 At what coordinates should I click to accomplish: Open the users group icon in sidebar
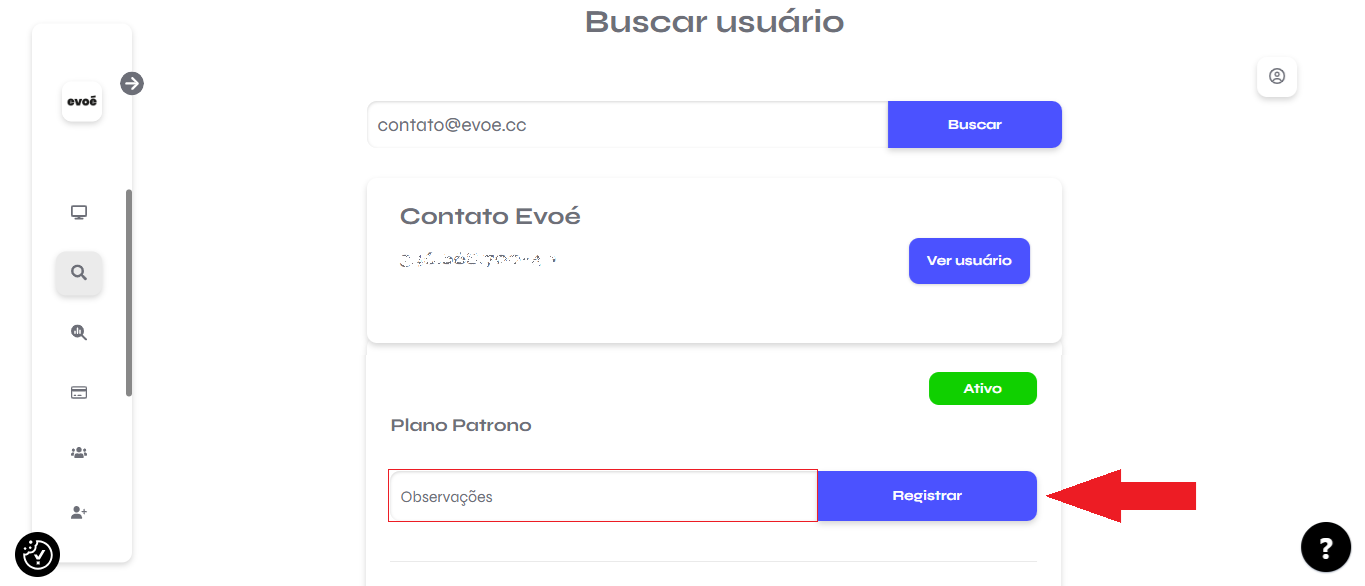(x=79, y=452)
